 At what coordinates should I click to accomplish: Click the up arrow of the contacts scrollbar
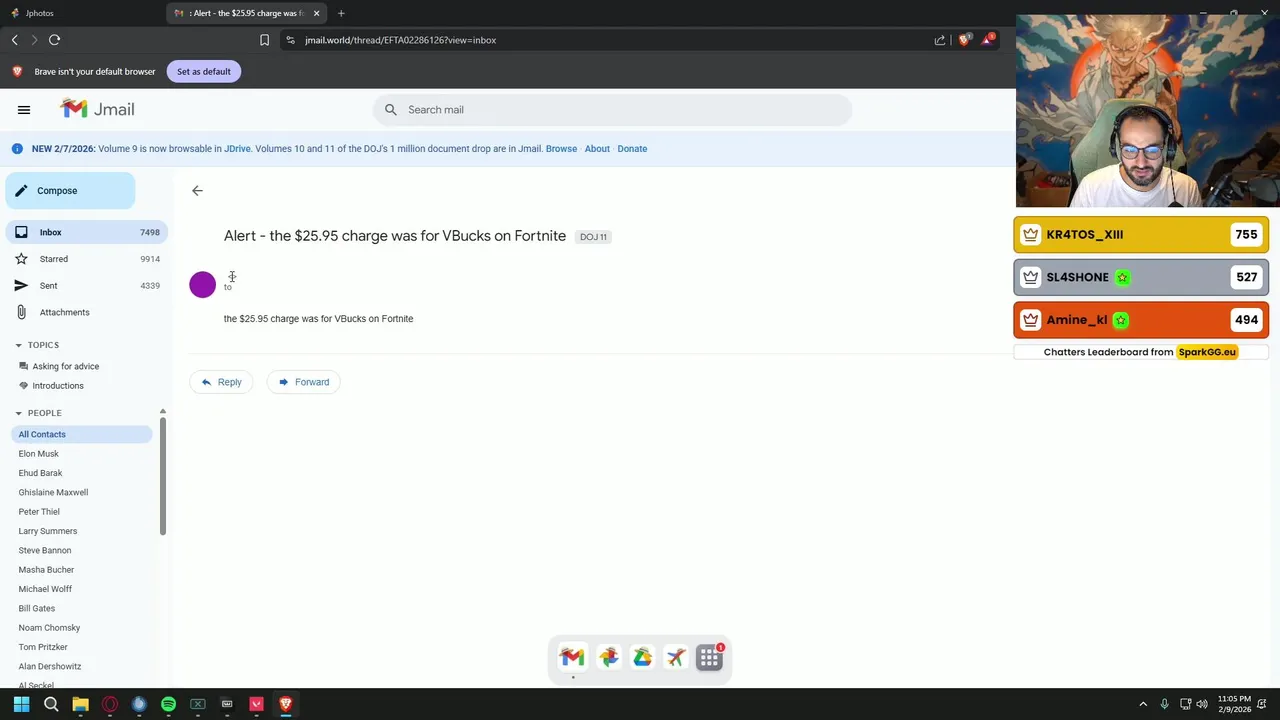coord(163,411)
